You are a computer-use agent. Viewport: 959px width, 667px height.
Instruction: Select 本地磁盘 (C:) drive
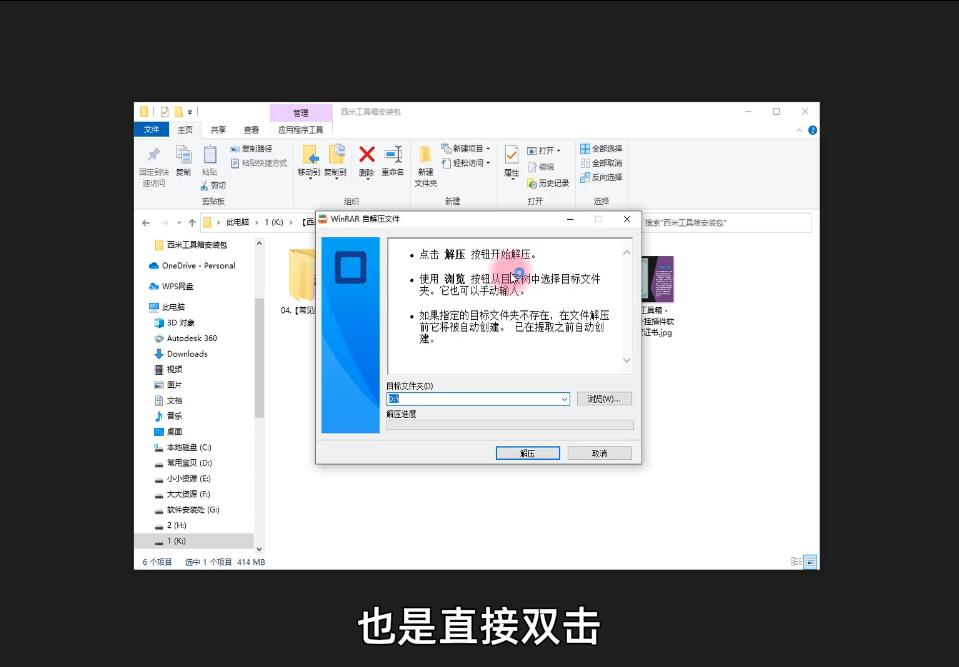[183, 448]
